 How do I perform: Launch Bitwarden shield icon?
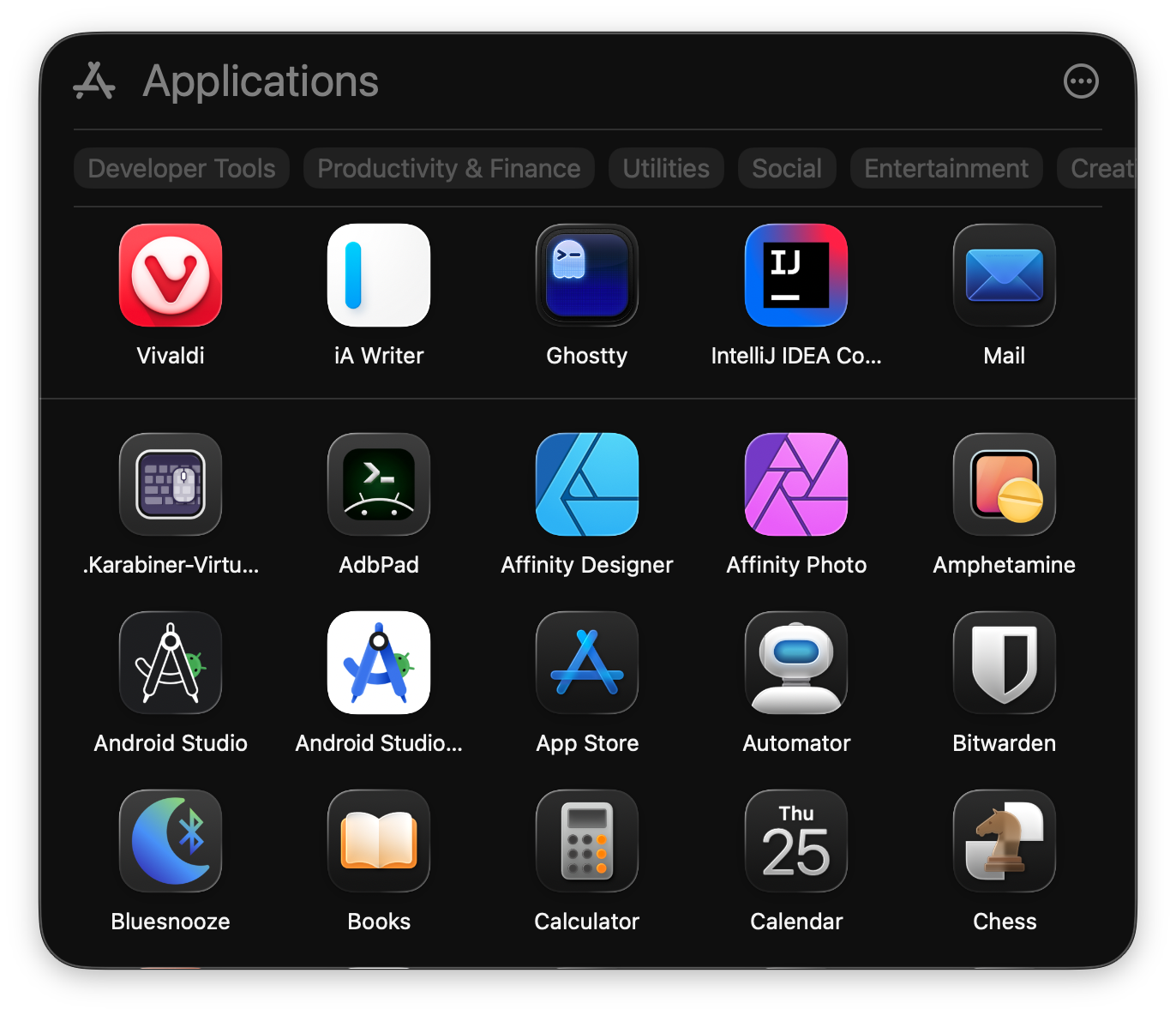click(x=1005, y=663)
